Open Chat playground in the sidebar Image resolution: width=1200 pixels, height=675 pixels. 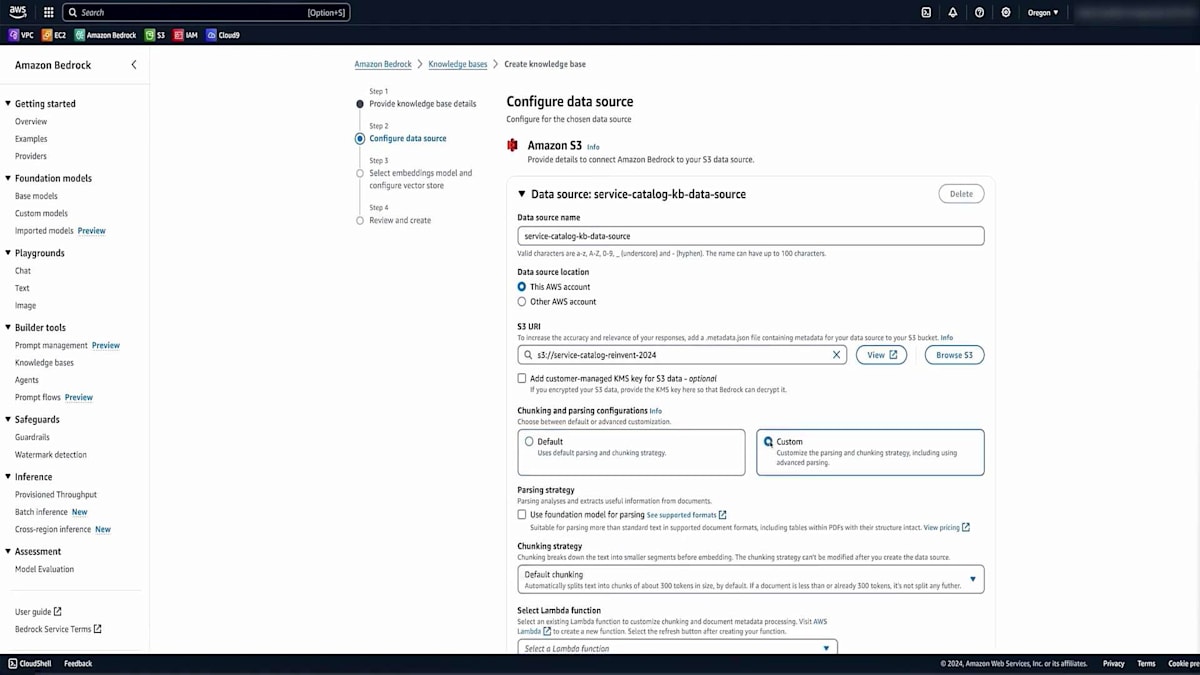tap(23, 271)
